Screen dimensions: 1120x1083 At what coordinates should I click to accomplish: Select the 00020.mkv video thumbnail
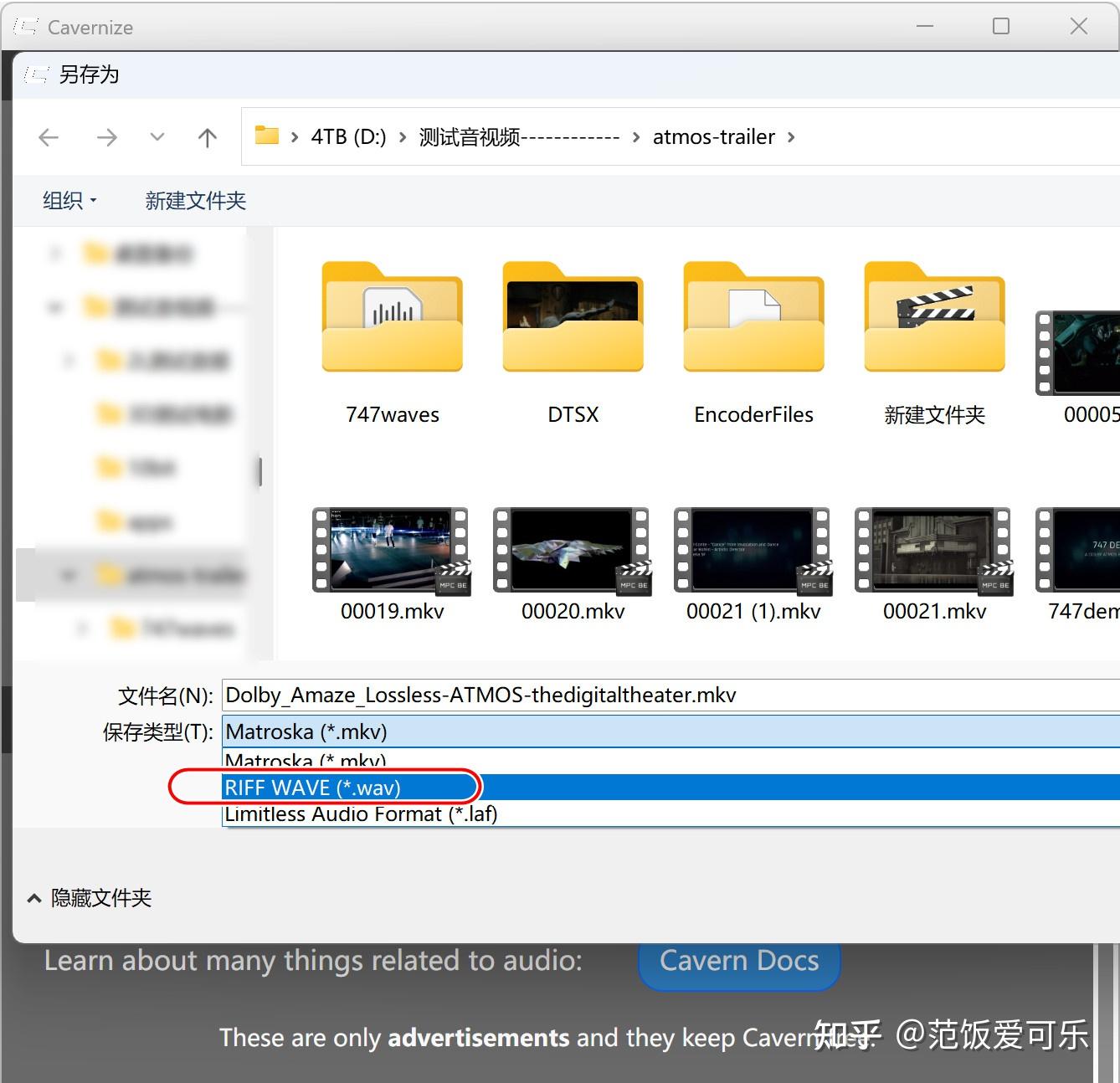click(571, 551)
